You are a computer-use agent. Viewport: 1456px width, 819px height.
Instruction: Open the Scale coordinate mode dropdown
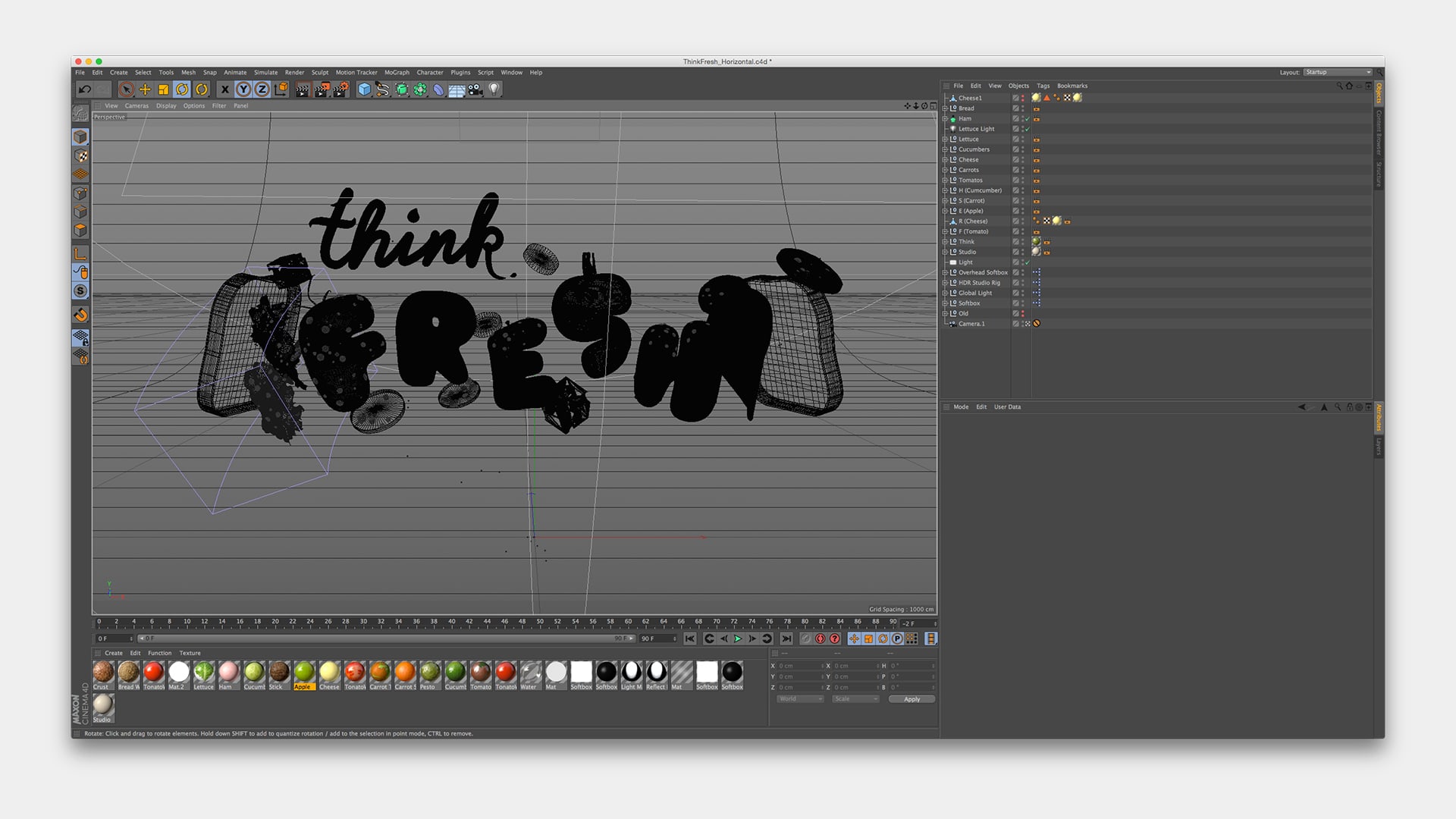tap(855, 699)
